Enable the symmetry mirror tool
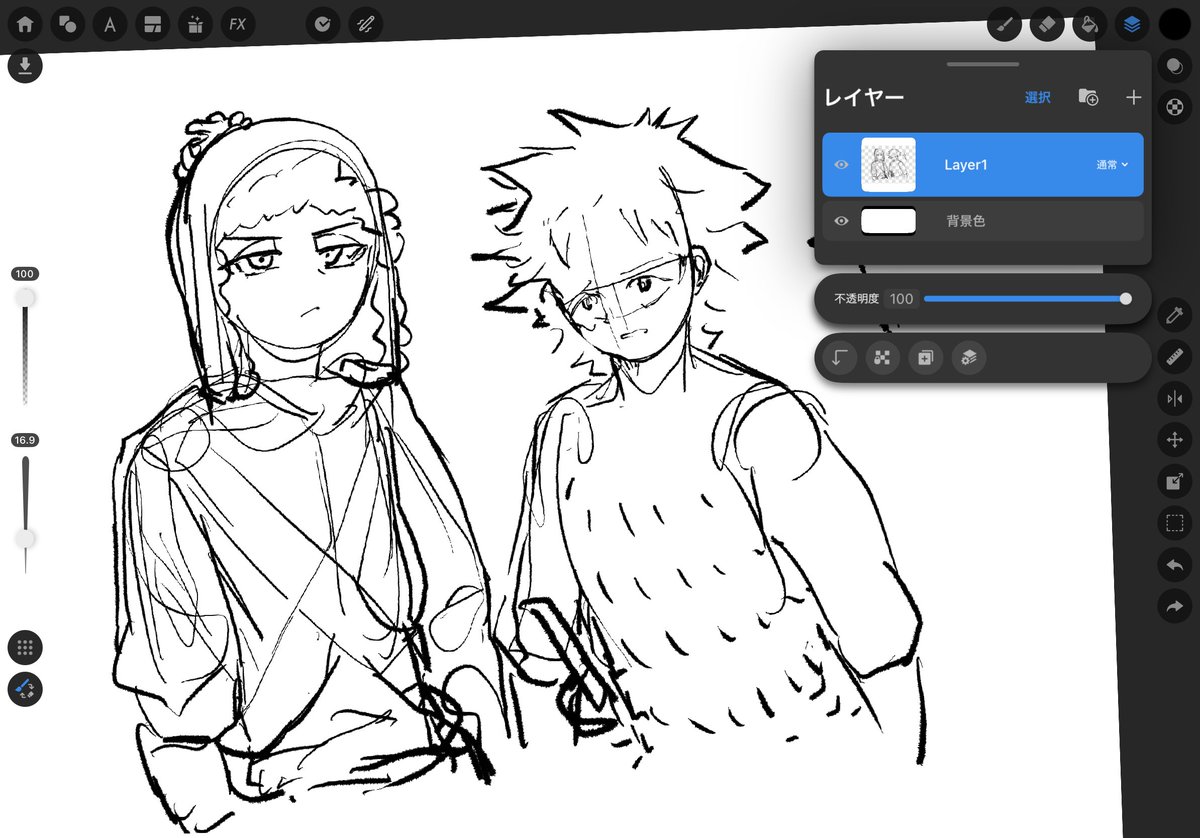The image size is (1200, 838). pos(1175,399)
